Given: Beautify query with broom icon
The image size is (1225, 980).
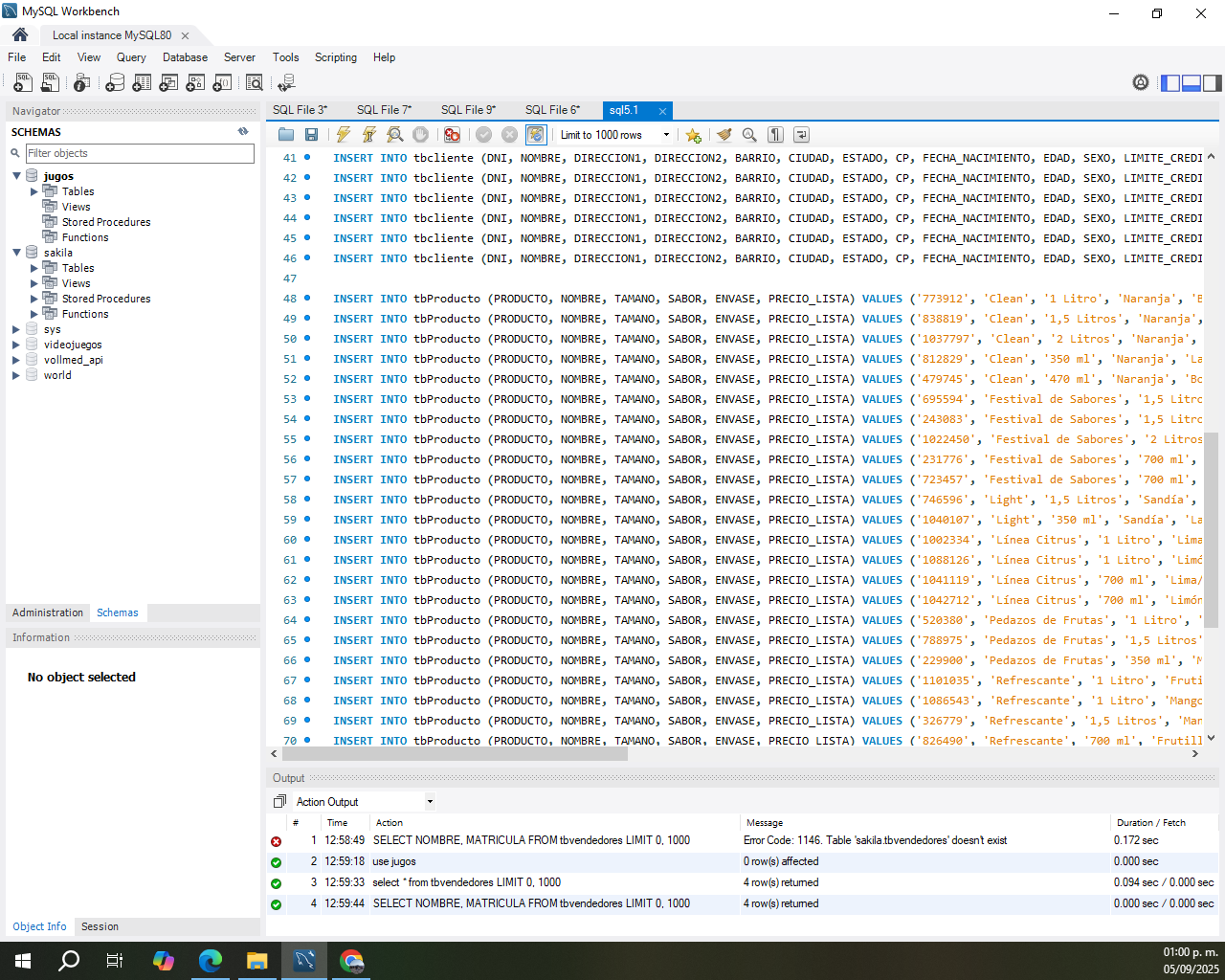Looking at the screenshot, I should [x=724, y=135].
